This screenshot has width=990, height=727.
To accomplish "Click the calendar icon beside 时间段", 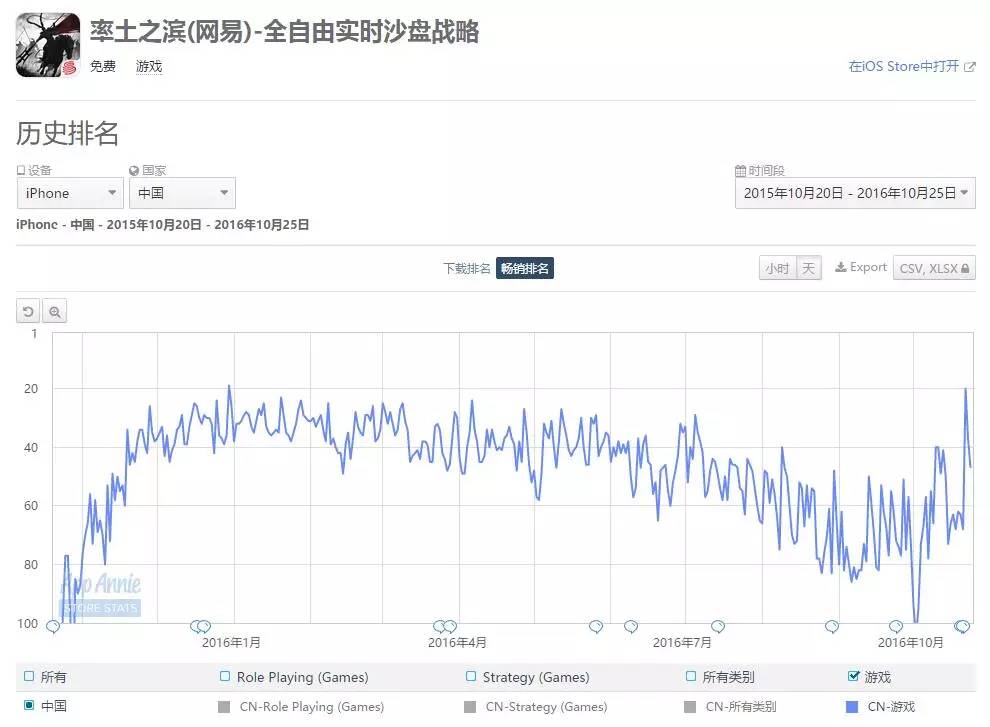I will coord(741,171).
